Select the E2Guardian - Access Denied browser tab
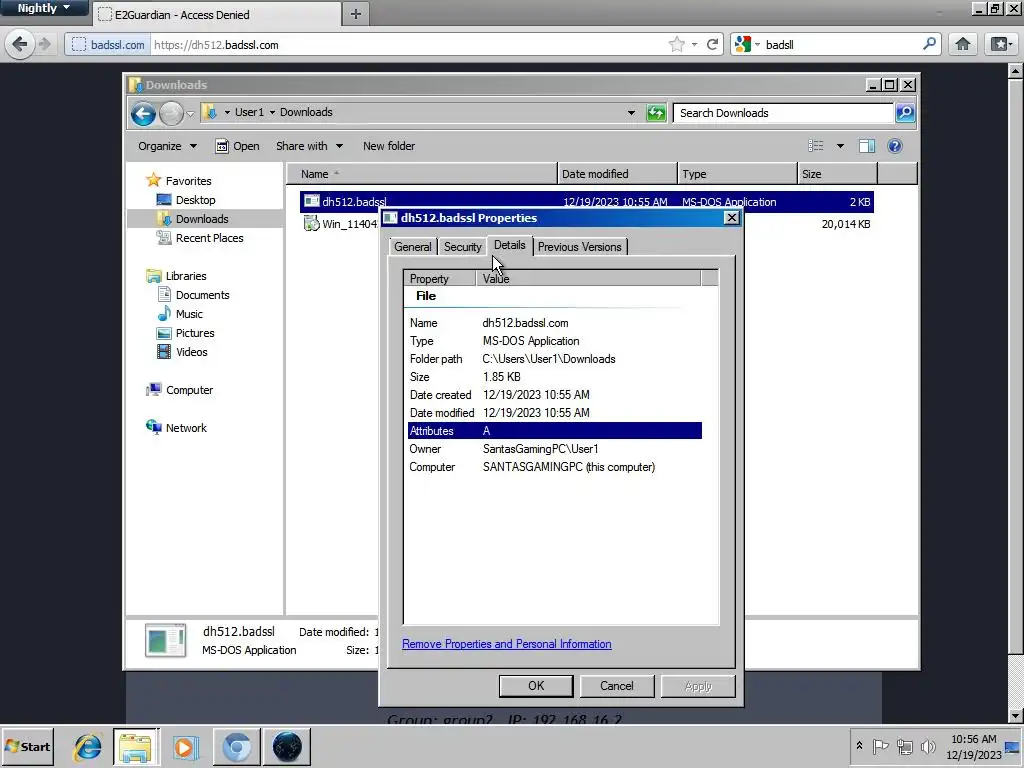The height and width of the screenshot is (768, 1024). point(217,14)
